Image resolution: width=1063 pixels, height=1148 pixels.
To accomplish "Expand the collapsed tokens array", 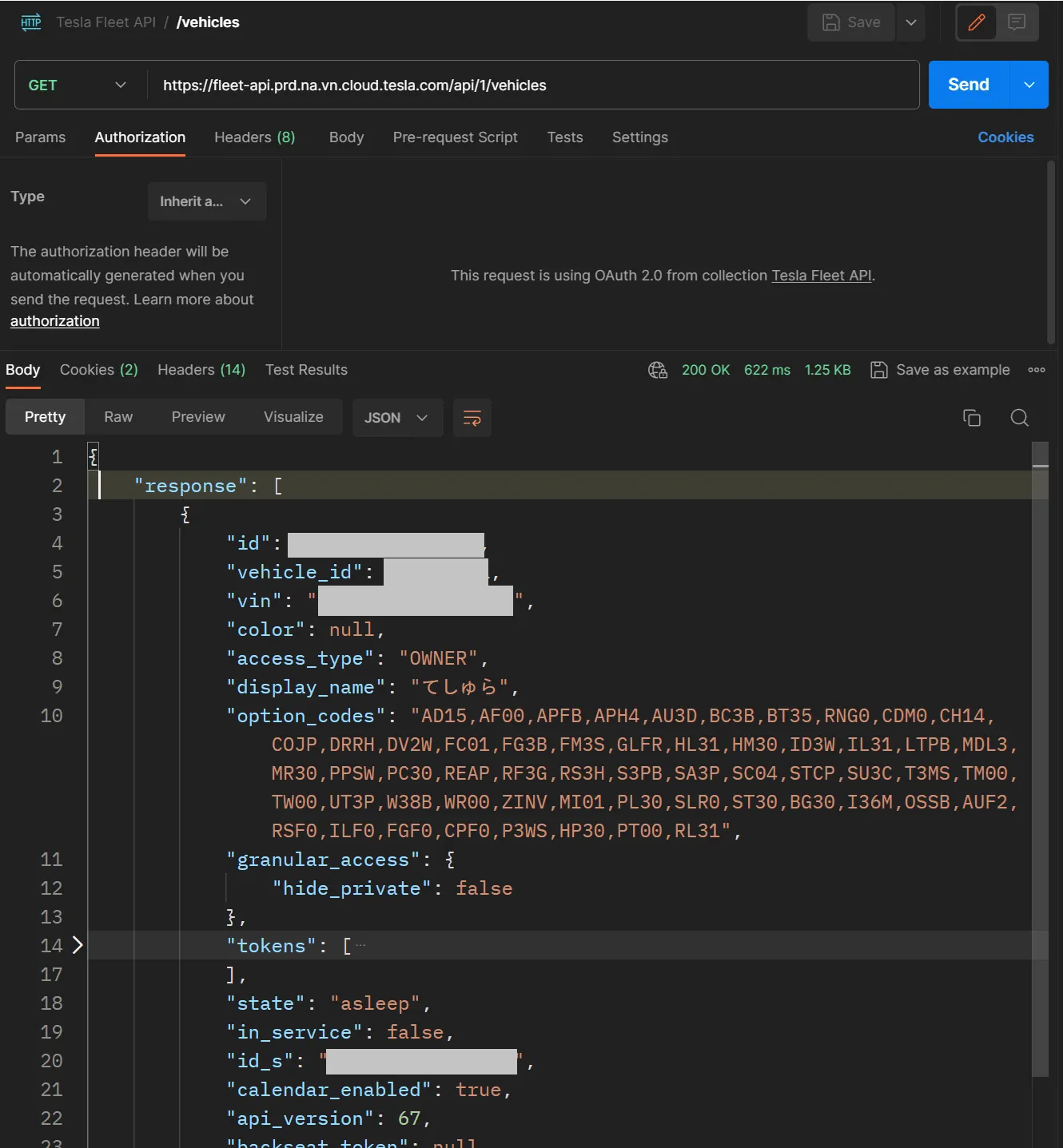I will 78,945.
